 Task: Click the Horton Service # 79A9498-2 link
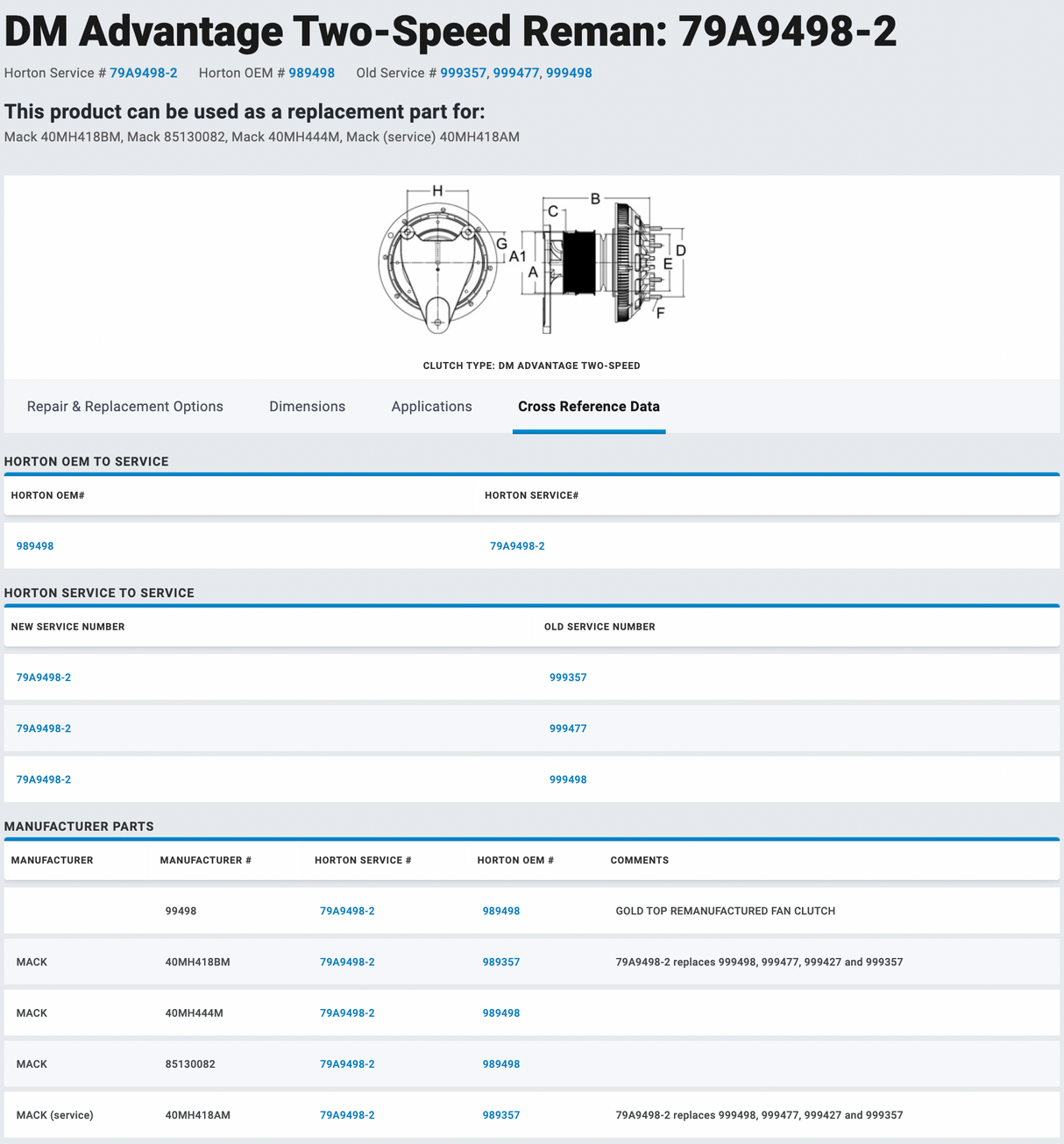(x=143, y=73)
